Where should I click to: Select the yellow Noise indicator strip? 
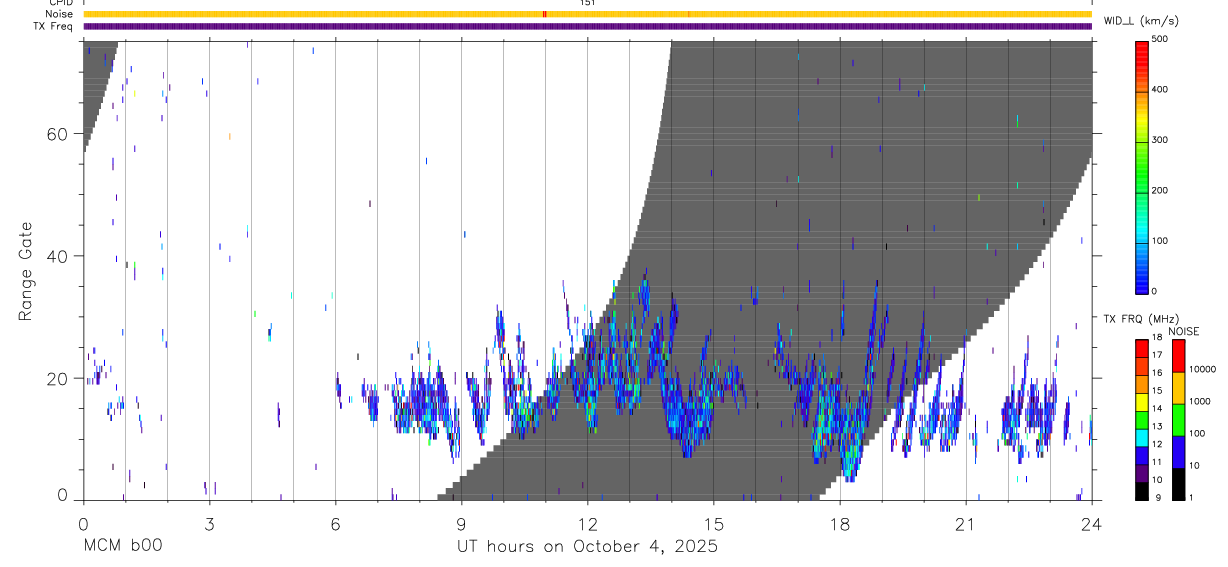(x=587, y=14)
